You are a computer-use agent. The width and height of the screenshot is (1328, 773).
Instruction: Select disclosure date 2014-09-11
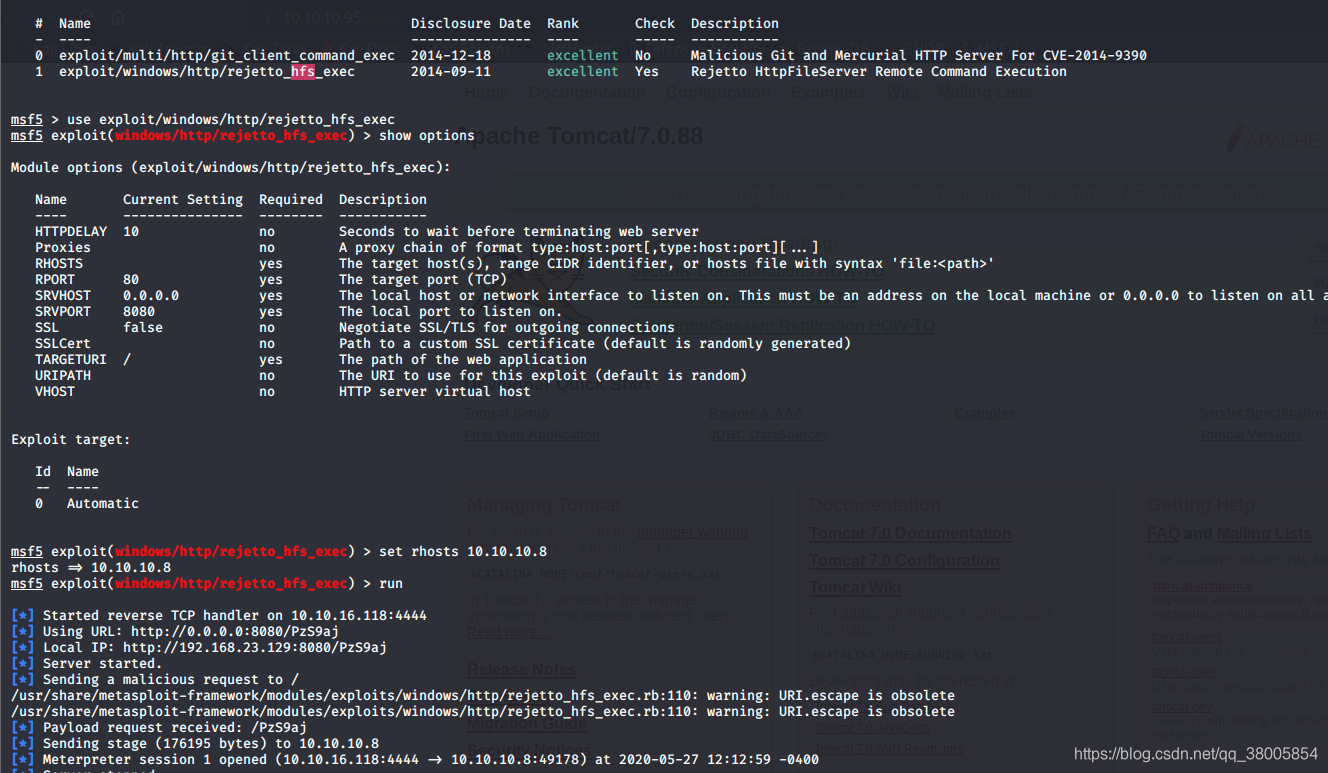point(451,71)
